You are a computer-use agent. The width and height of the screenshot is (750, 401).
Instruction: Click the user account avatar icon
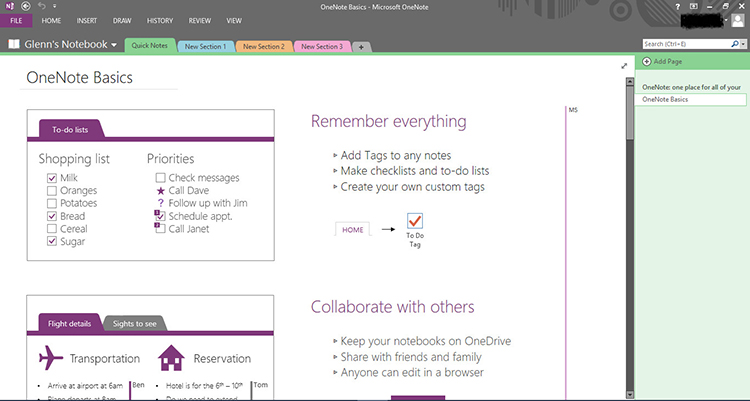pos(737,20)
